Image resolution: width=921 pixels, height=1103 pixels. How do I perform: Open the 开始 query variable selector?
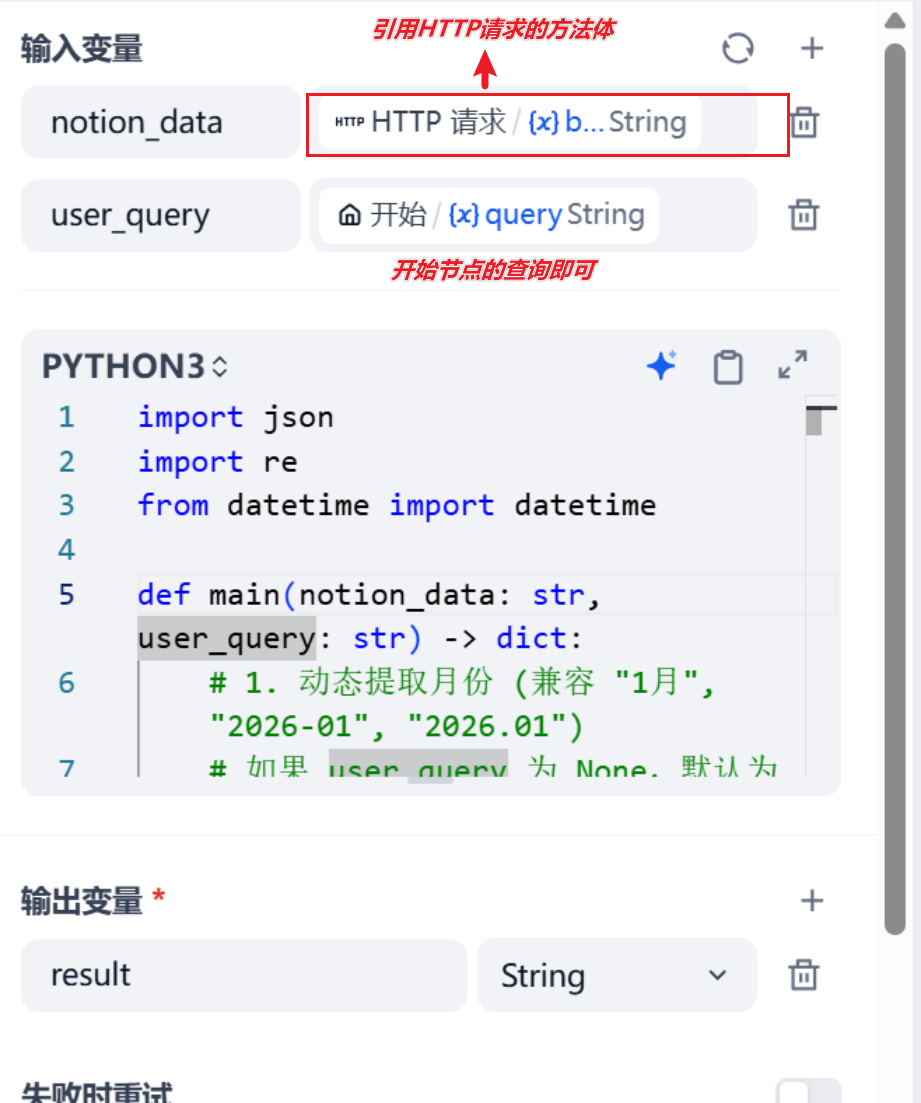coord(490,215)
